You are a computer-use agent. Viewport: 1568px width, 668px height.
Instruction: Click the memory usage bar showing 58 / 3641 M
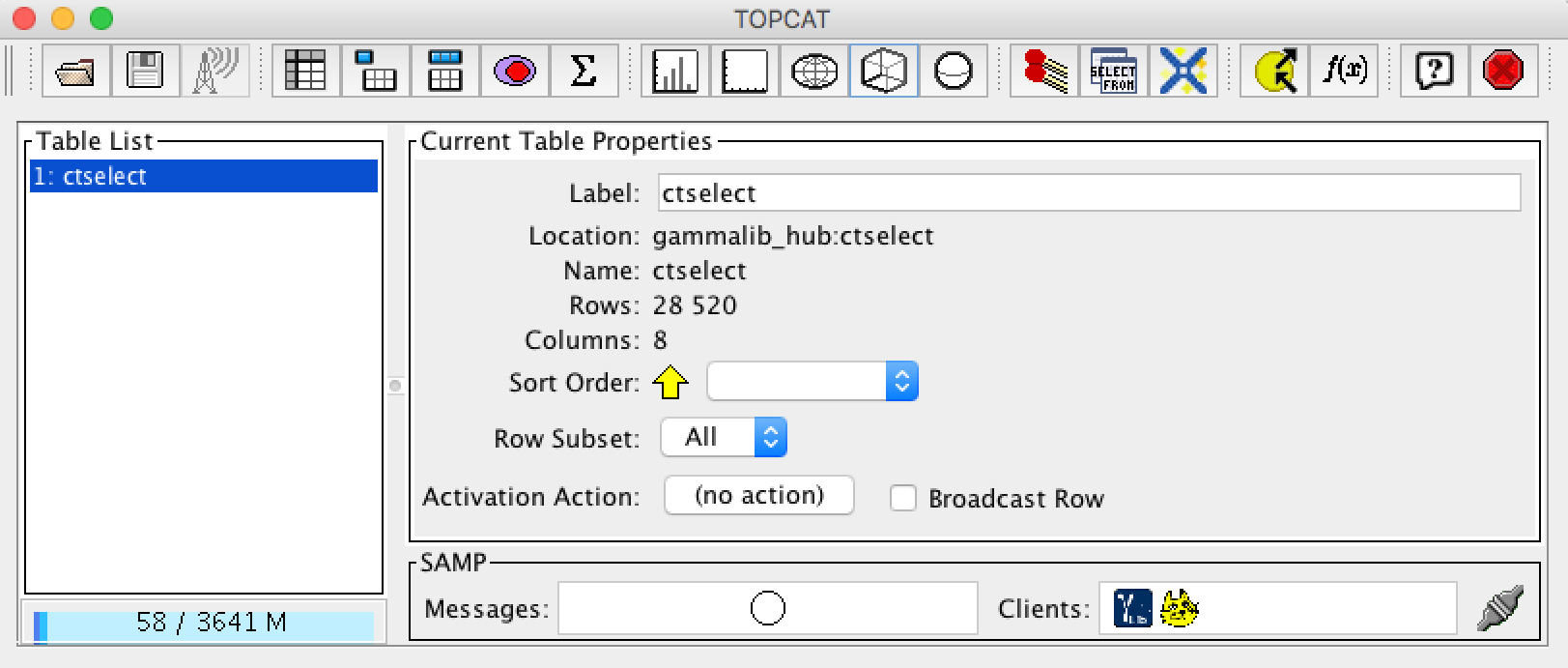pyautogui.click(x=204, y=623)
